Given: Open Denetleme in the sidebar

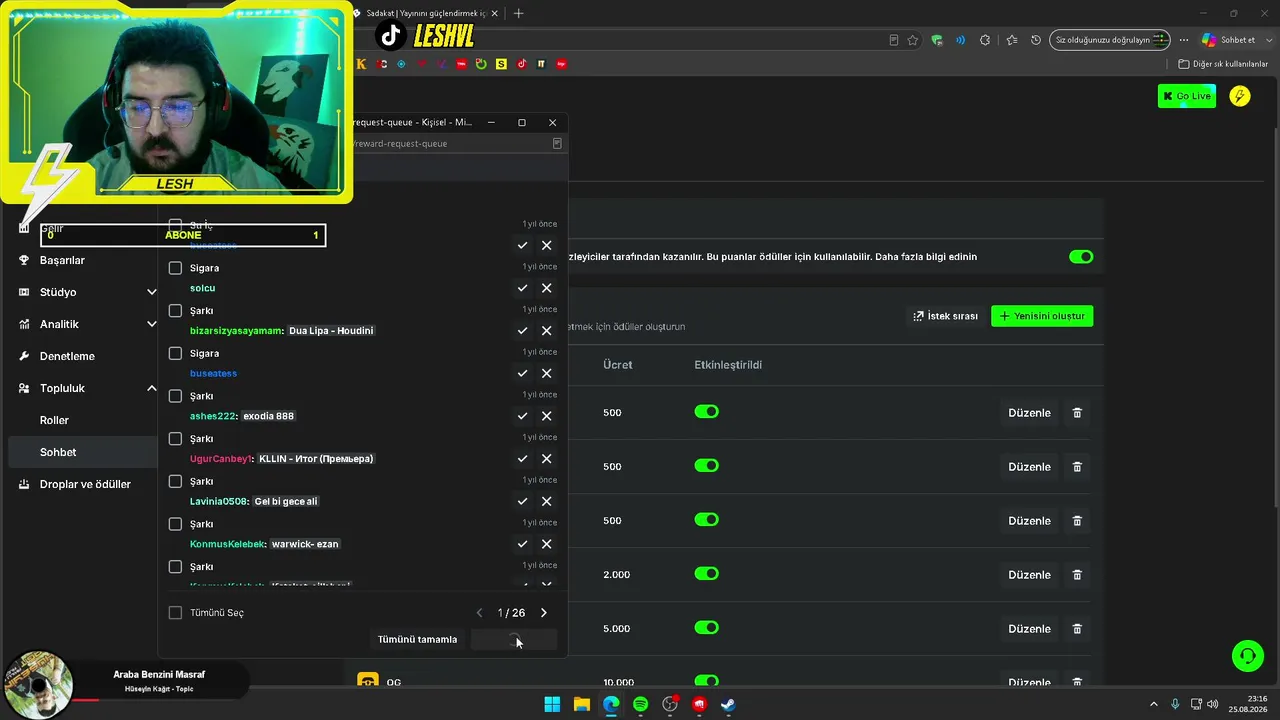Looking at the screenshot, I should pyautogui.click(x=67, y=356).
